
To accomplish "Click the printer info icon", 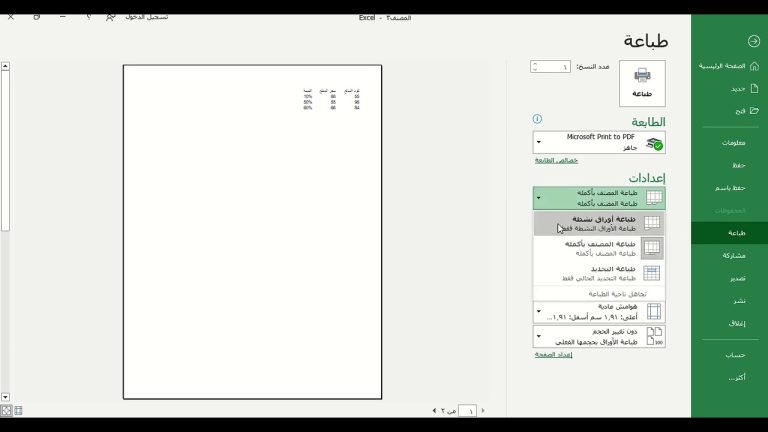I will [537, 119].
